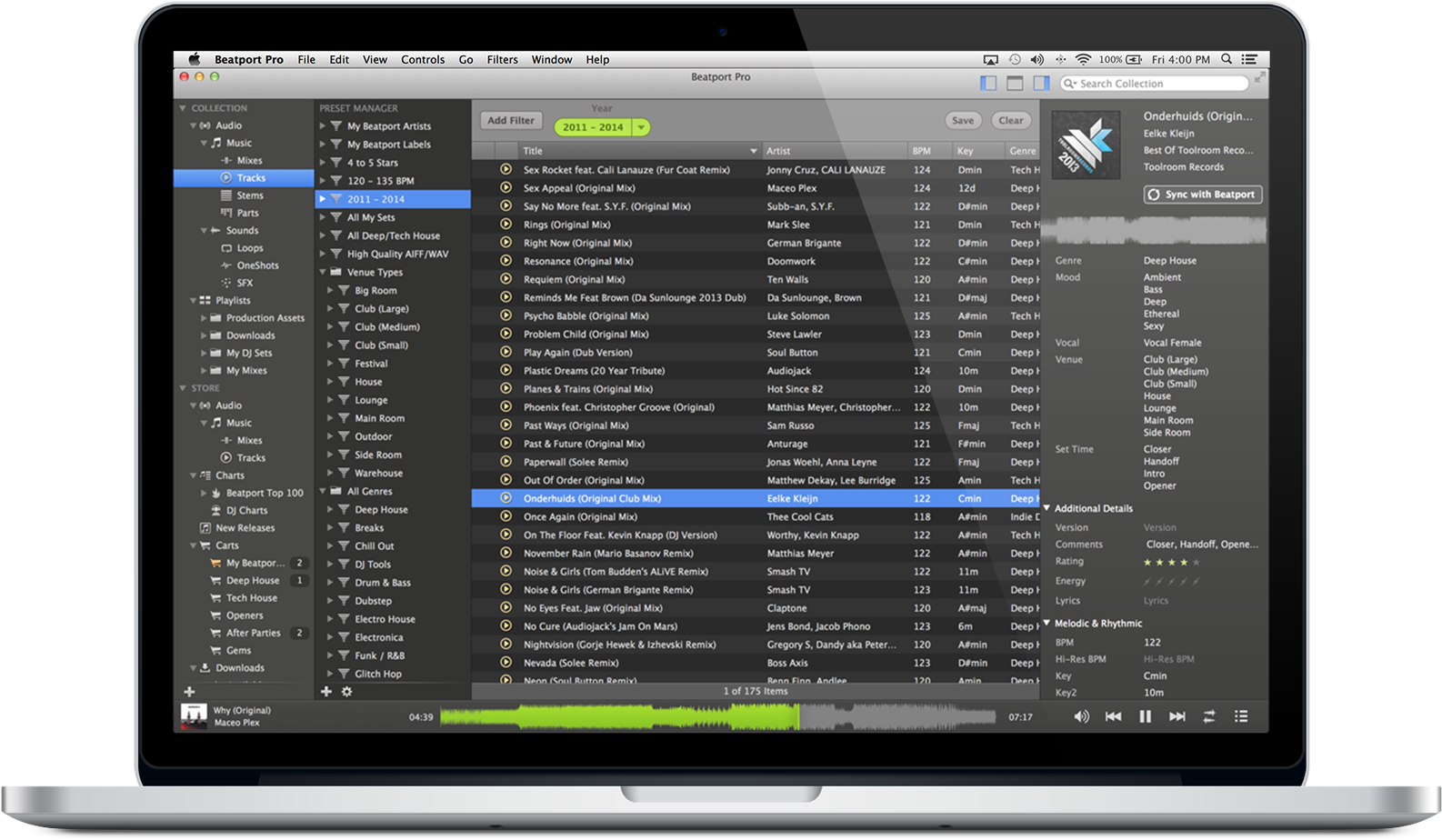1442x840 pixels.
Task: Pause the playing track
Action: pos(1145,716)
